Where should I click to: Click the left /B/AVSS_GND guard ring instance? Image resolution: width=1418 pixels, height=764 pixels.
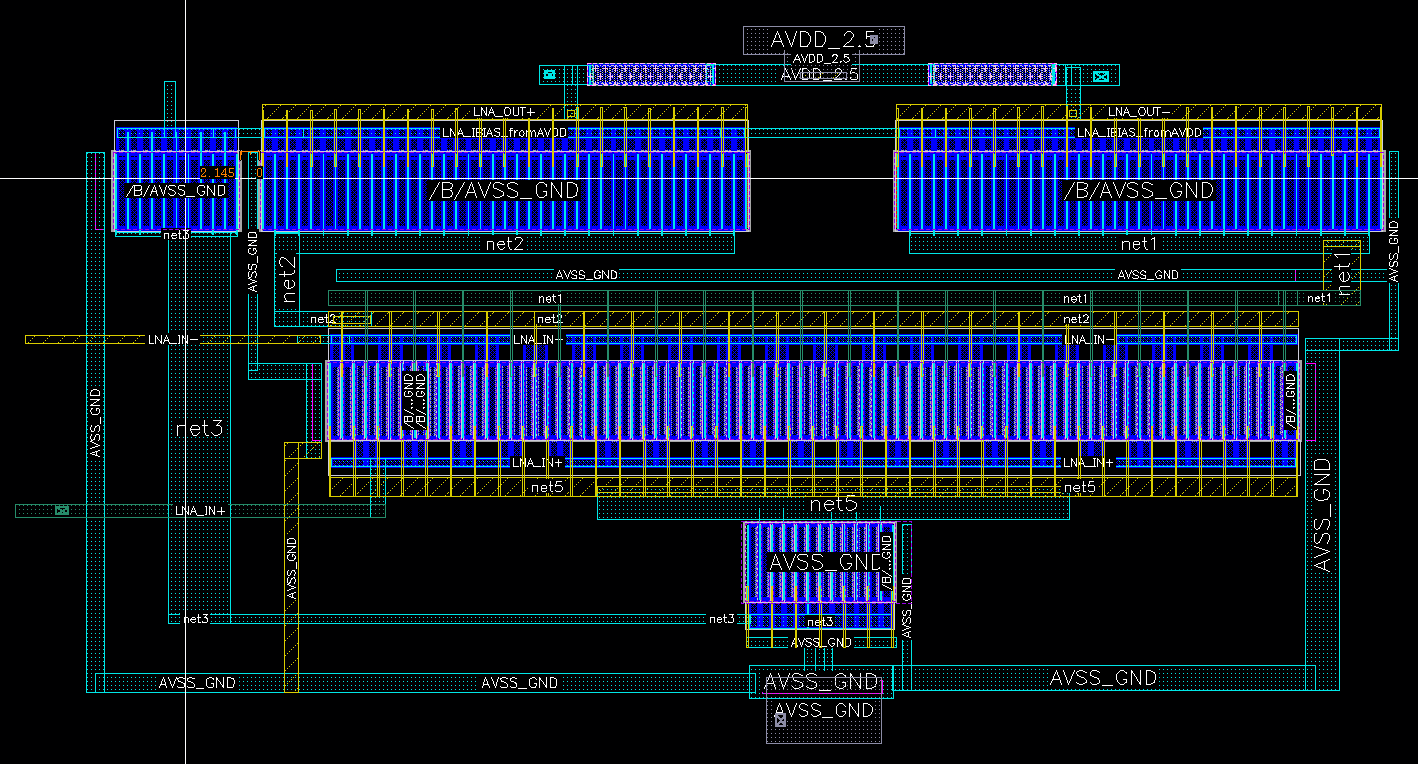pyautogui.click(x=175, y=190)
